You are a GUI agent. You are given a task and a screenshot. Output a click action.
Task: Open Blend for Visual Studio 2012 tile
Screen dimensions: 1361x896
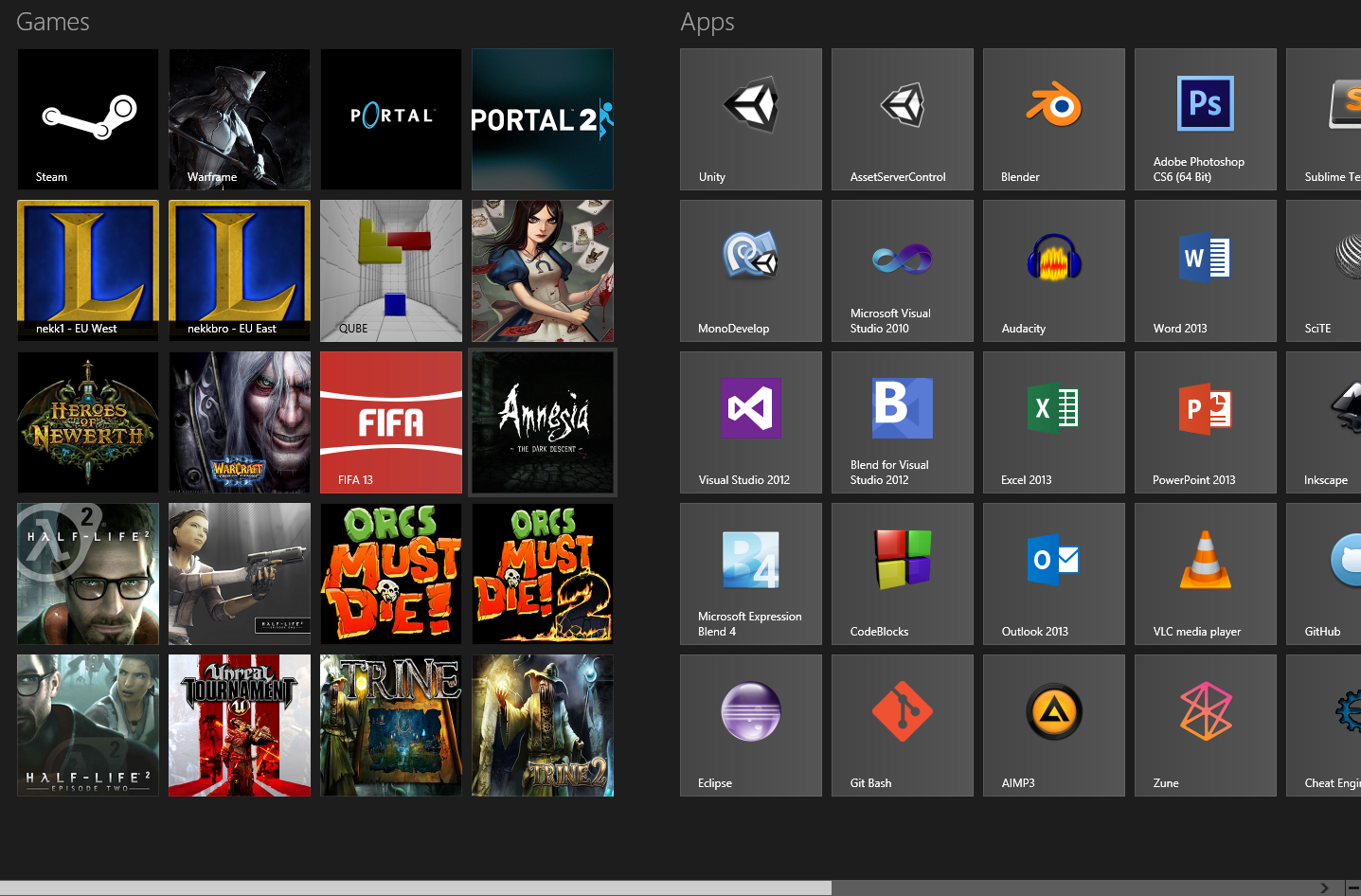903,422
